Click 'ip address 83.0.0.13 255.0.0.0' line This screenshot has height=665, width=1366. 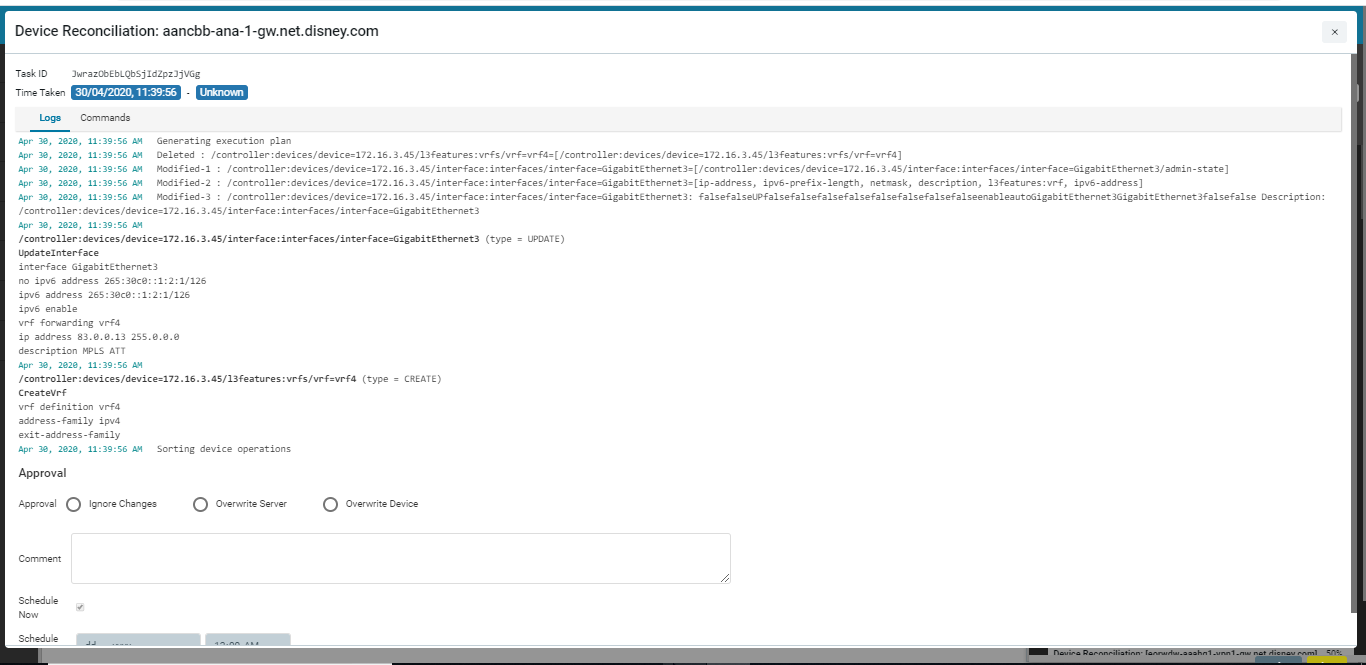pos(99,337)
